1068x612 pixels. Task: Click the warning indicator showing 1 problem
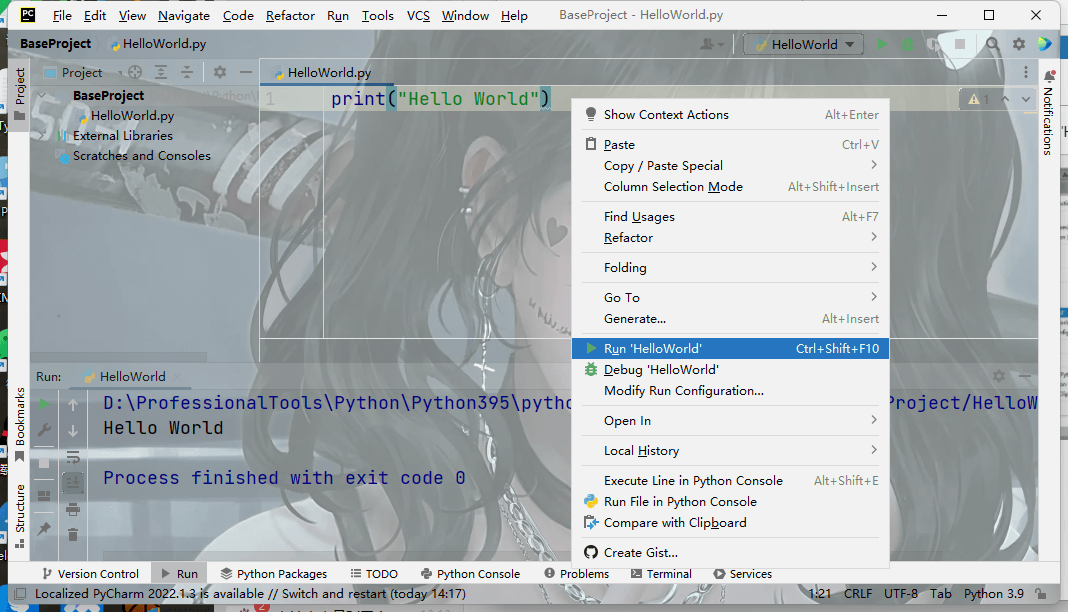pos(979,99)
